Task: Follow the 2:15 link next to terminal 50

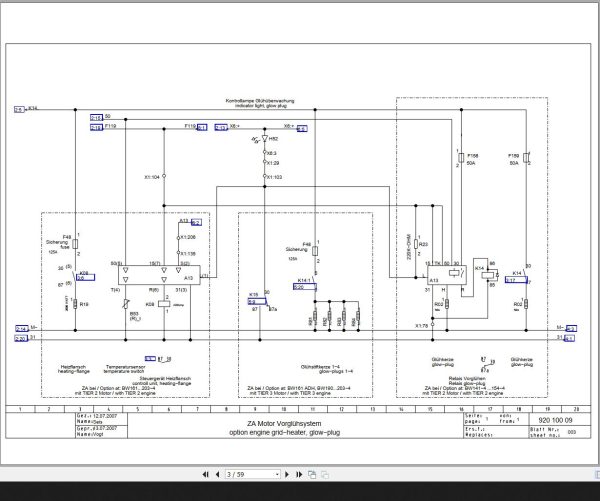Action: [x=96, y=117]
